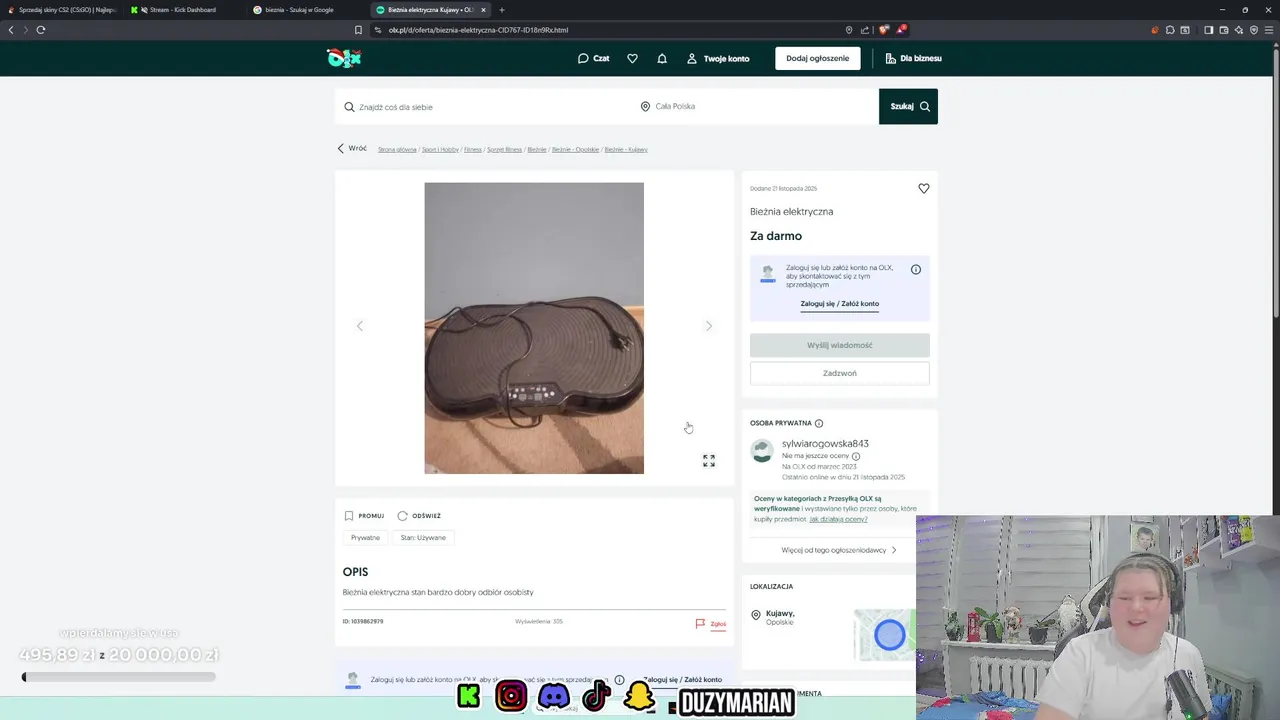Open seller profile sylwiarogowska843
This screenshot has width=1280, height=720.
click(x=825, y=444)
